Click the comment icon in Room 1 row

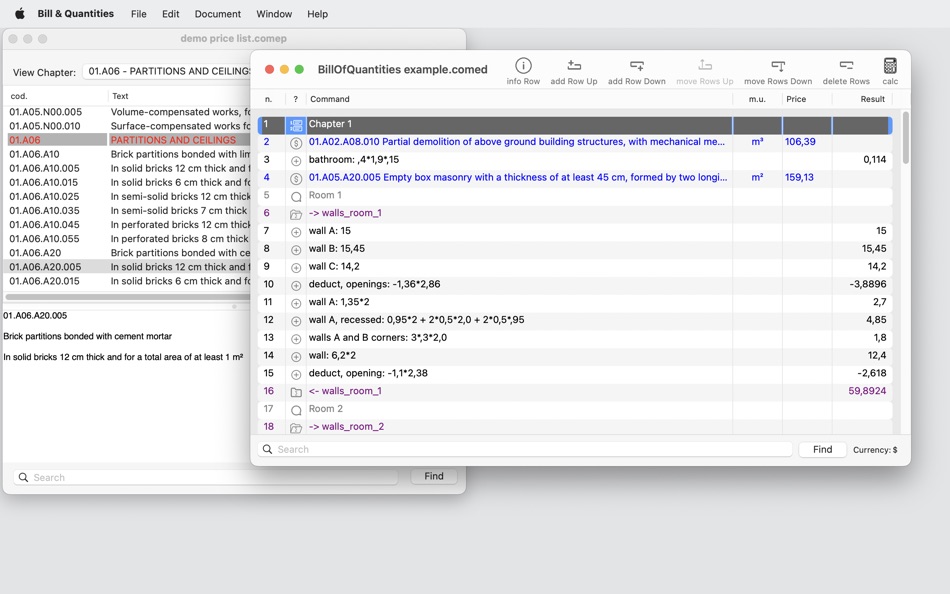pyautogui.click(x=296, y=196)
